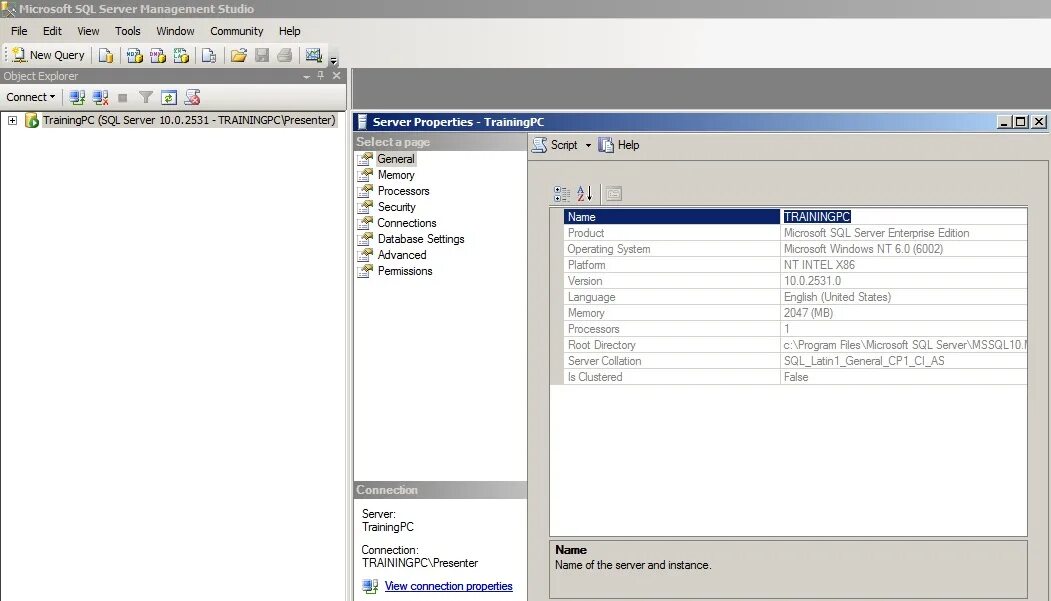Click the View connection properties link

(x=448, y=586)
